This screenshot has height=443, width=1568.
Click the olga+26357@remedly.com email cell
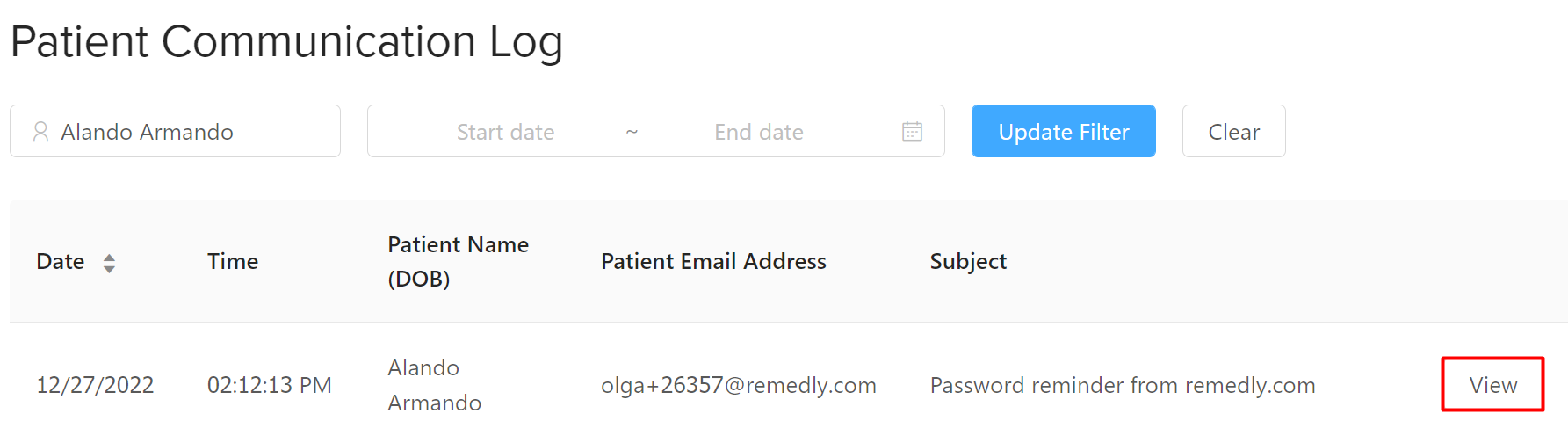pyautogui.click(x=738, y=385)
